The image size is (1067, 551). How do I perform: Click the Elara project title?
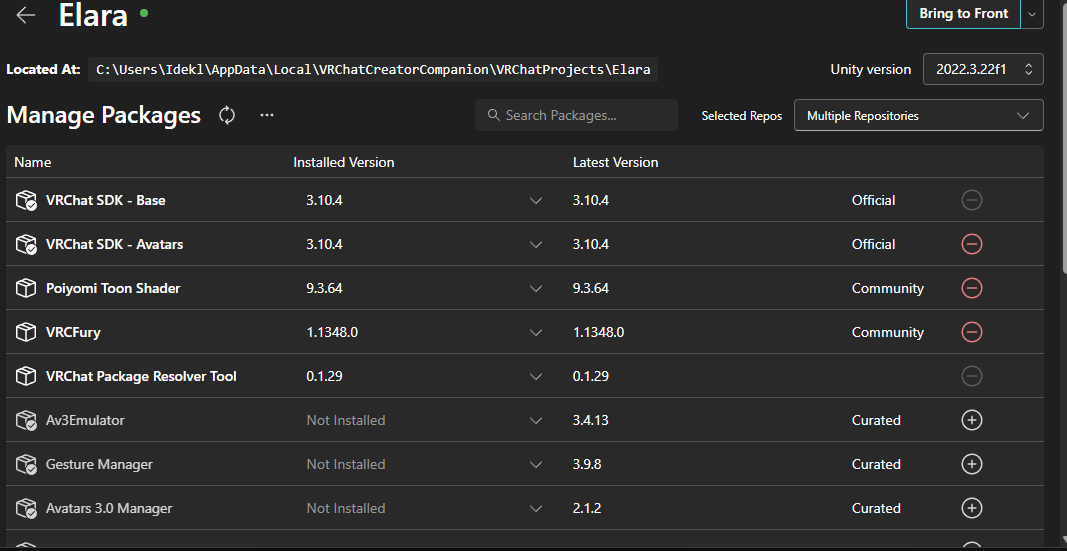(x=93, y=15)
